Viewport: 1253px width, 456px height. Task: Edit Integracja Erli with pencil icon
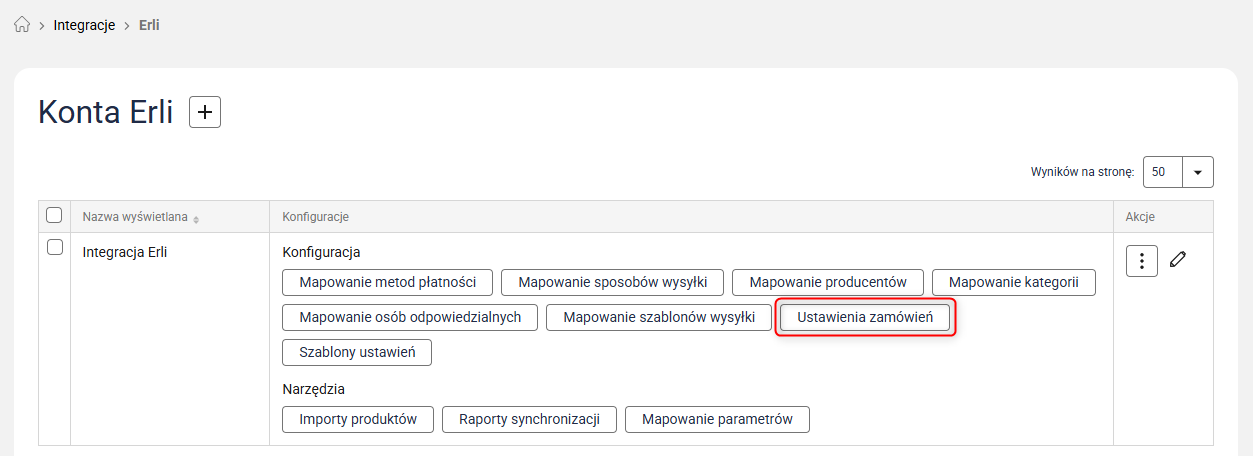pyautogui.click(x=1178, y=260)
